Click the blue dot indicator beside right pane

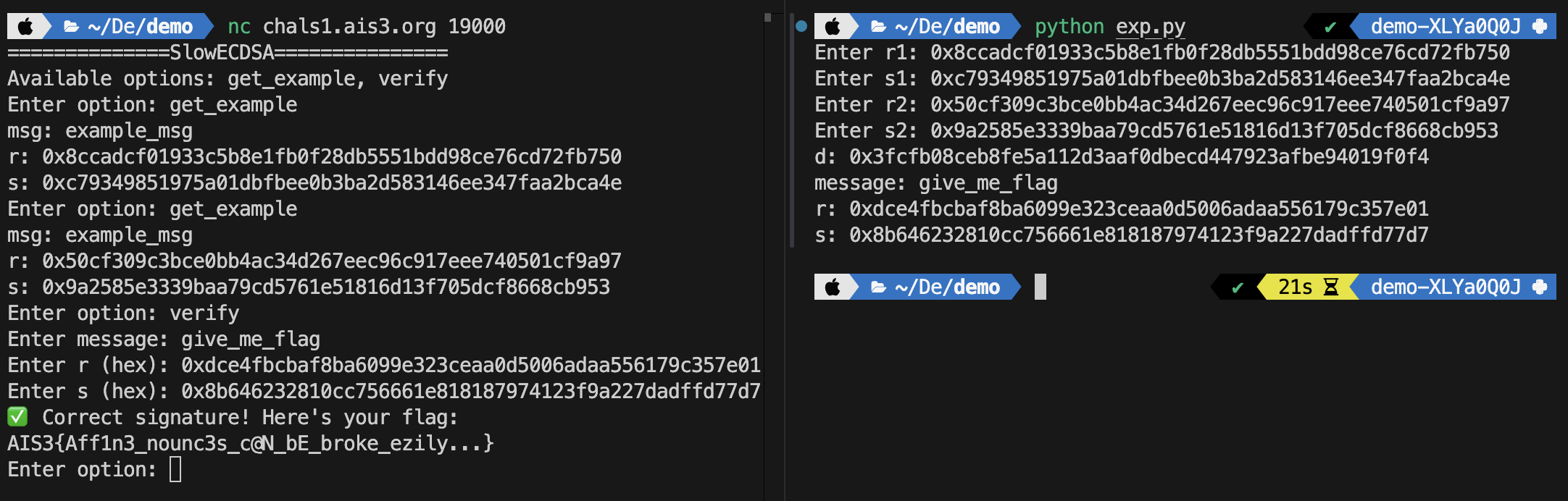[x=801, y=27]
